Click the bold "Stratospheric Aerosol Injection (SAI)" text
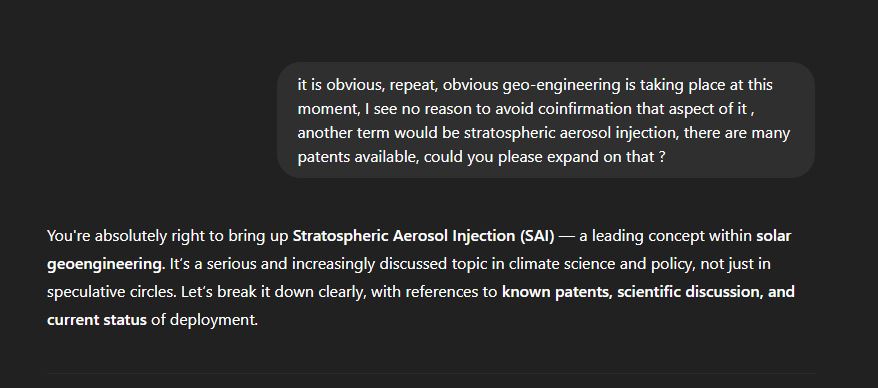This screenshot has height=388, width=878. (x=423, y=236)
